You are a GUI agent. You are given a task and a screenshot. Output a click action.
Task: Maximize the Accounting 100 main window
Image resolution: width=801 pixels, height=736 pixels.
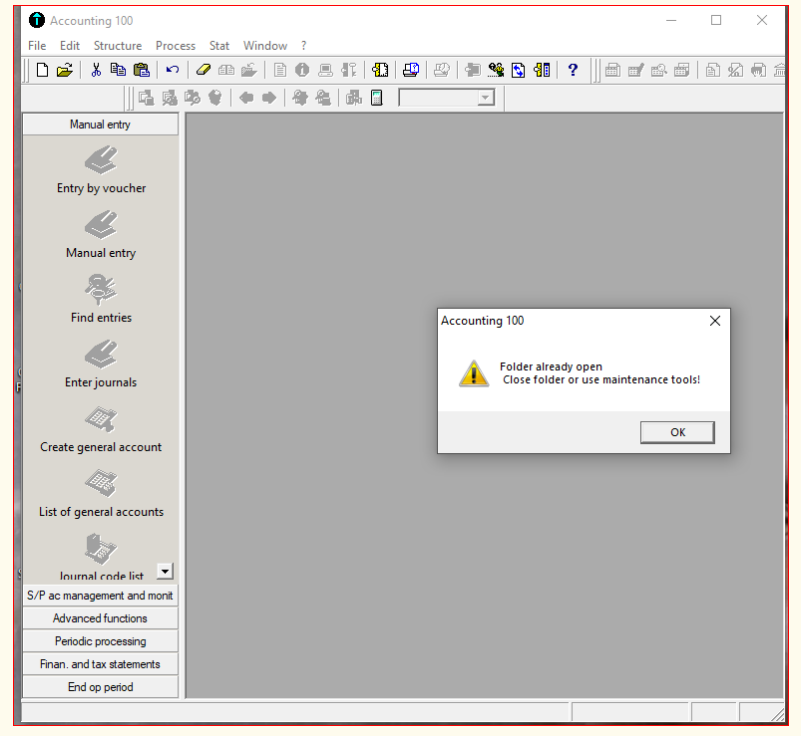click(716, 20)
